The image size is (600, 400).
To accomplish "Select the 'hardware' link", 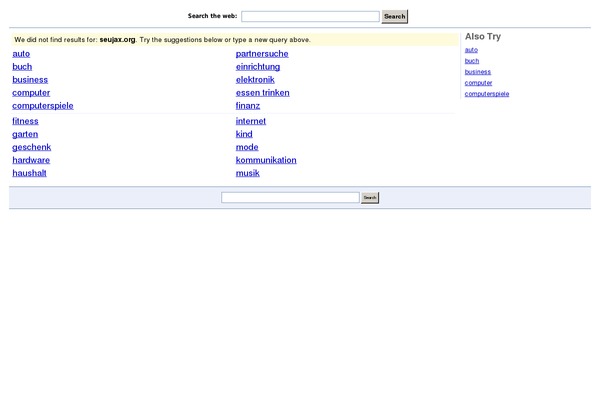I will 31,160.
